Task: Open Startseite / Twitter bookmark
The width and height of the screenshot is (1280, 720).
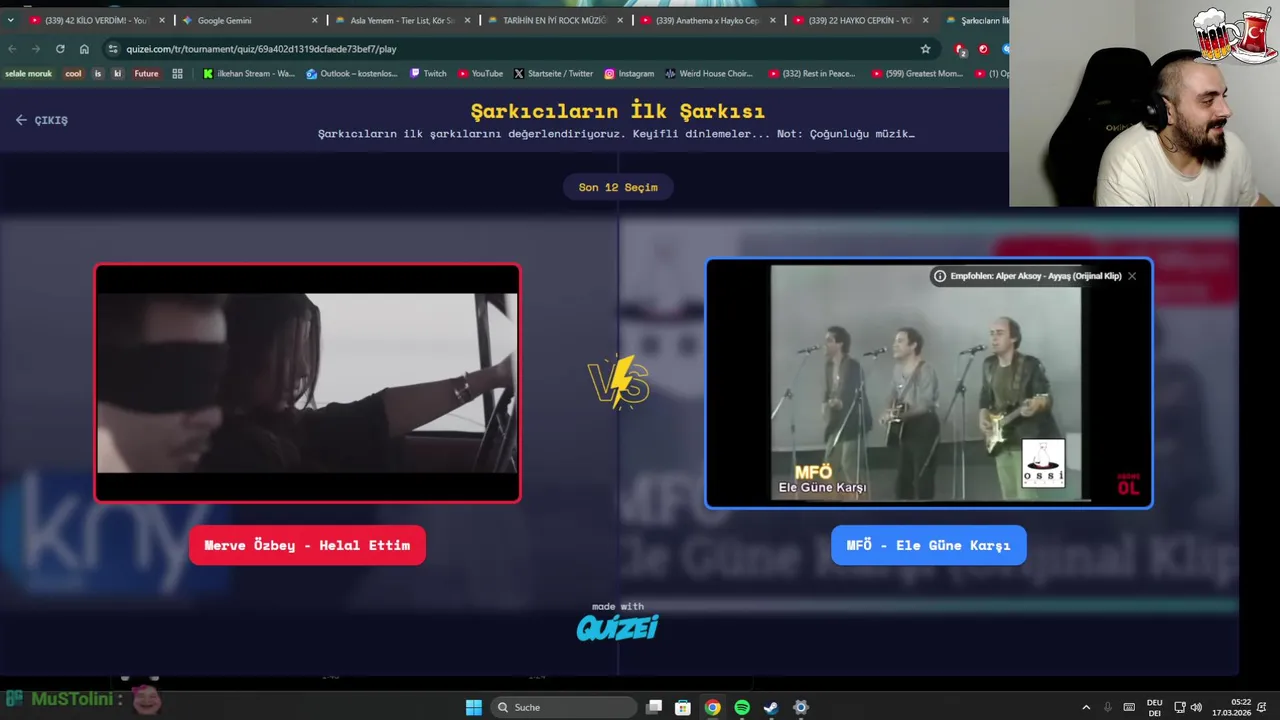Action: (x=553, y=73)
